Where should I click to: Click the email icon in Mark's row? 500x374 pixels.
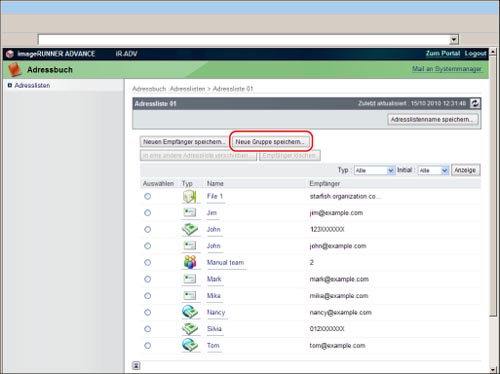click(x=190, y=279)
